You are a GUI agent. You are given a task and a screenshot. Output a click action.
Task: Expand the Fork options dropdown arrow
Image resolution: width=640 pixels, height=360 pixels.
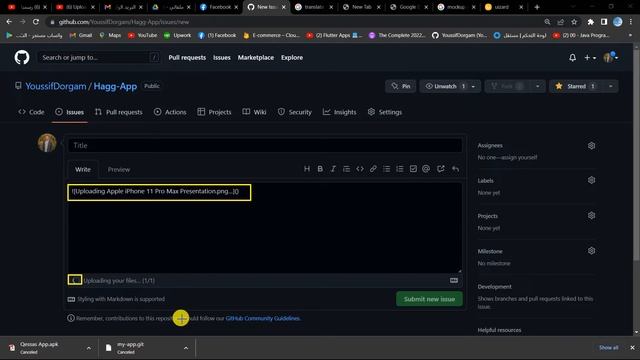click(x=538, y=87)
